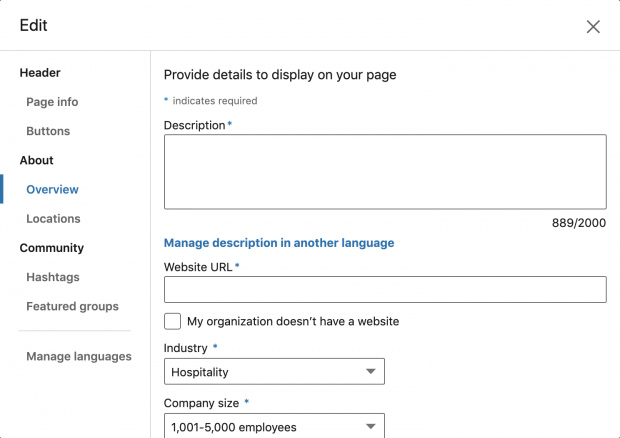Open the Locations section
The height and width of the screenshot is (438, 620).
pos(53,218)
